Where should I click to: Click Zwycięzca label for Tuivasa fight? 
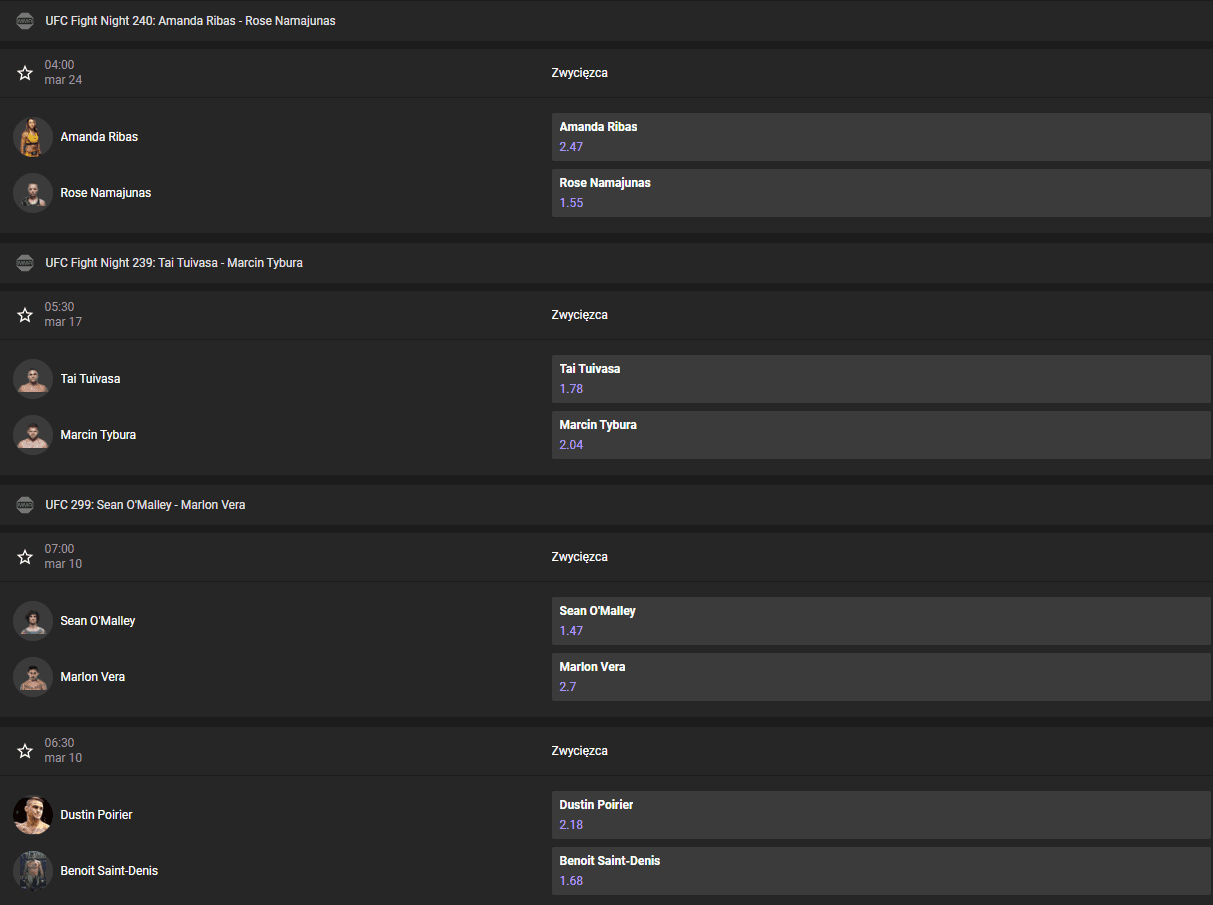[580, 315]
